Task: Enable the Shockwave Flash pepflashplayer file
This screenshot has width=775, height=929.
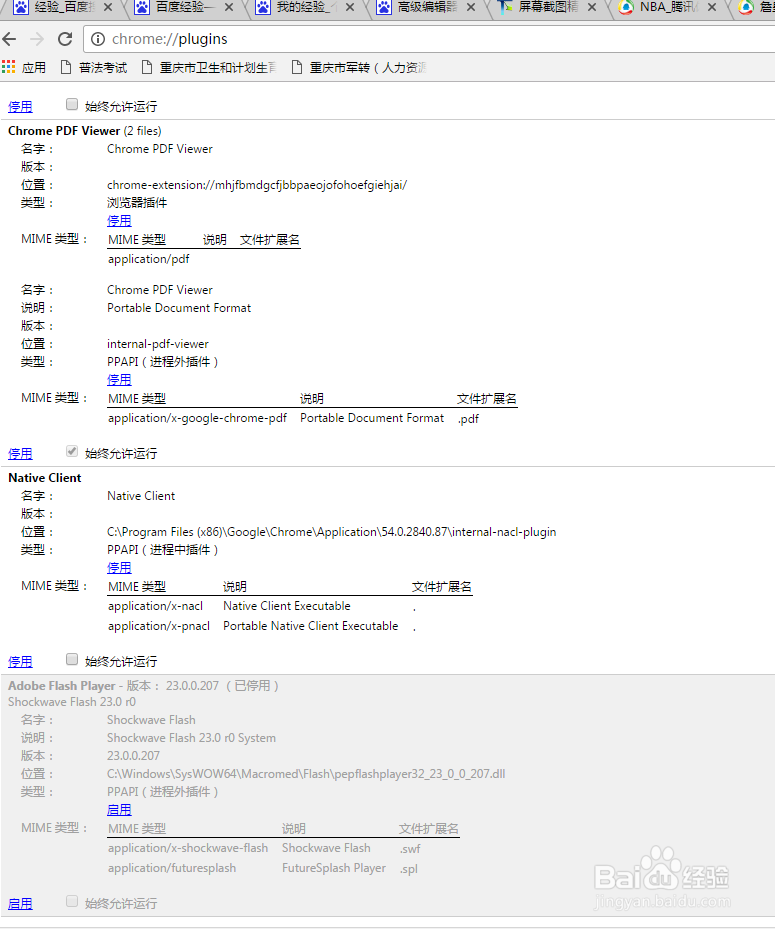Action: (x=119, y=809)
